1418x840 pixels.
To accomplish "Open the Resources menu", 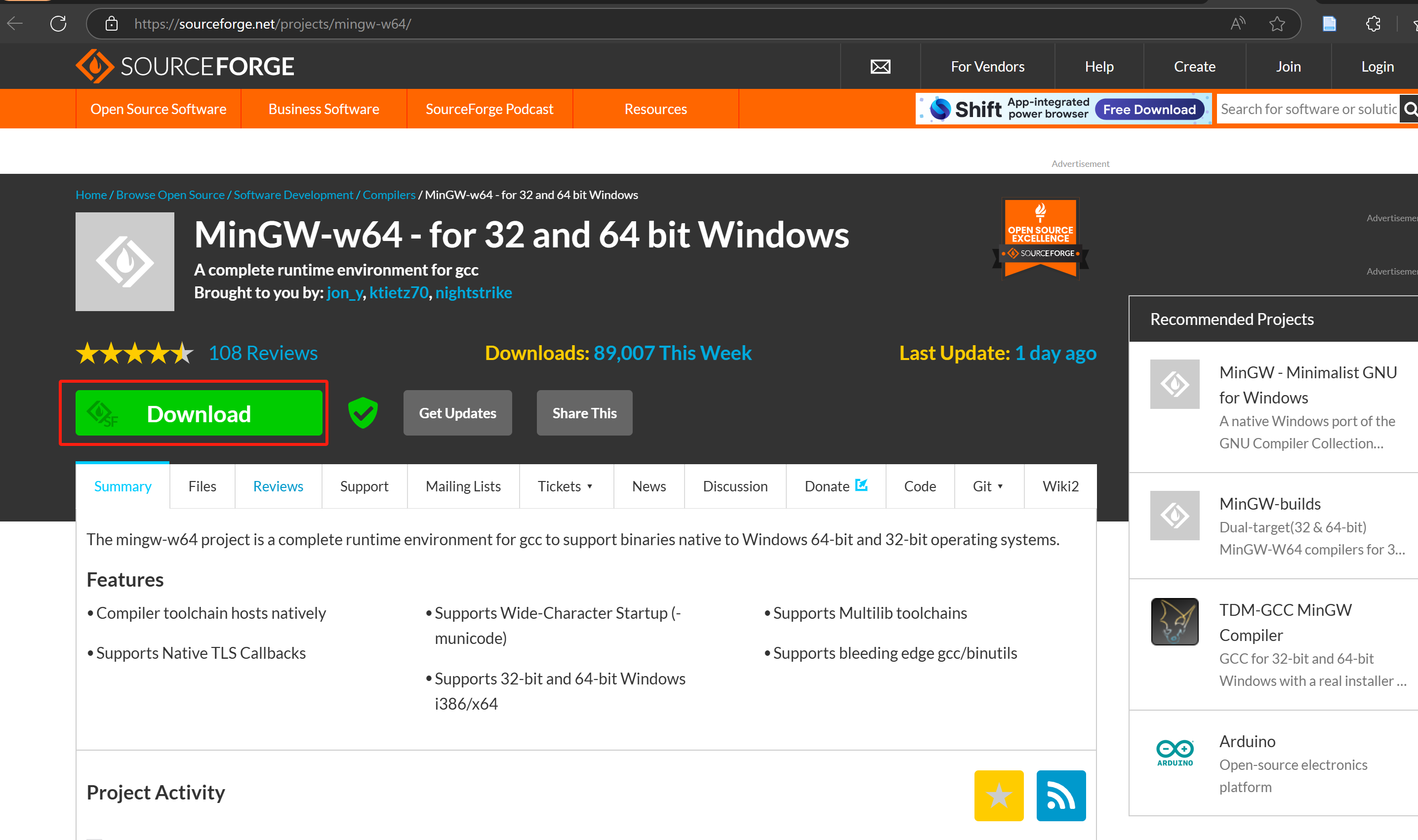I will (x=655, y=109).
